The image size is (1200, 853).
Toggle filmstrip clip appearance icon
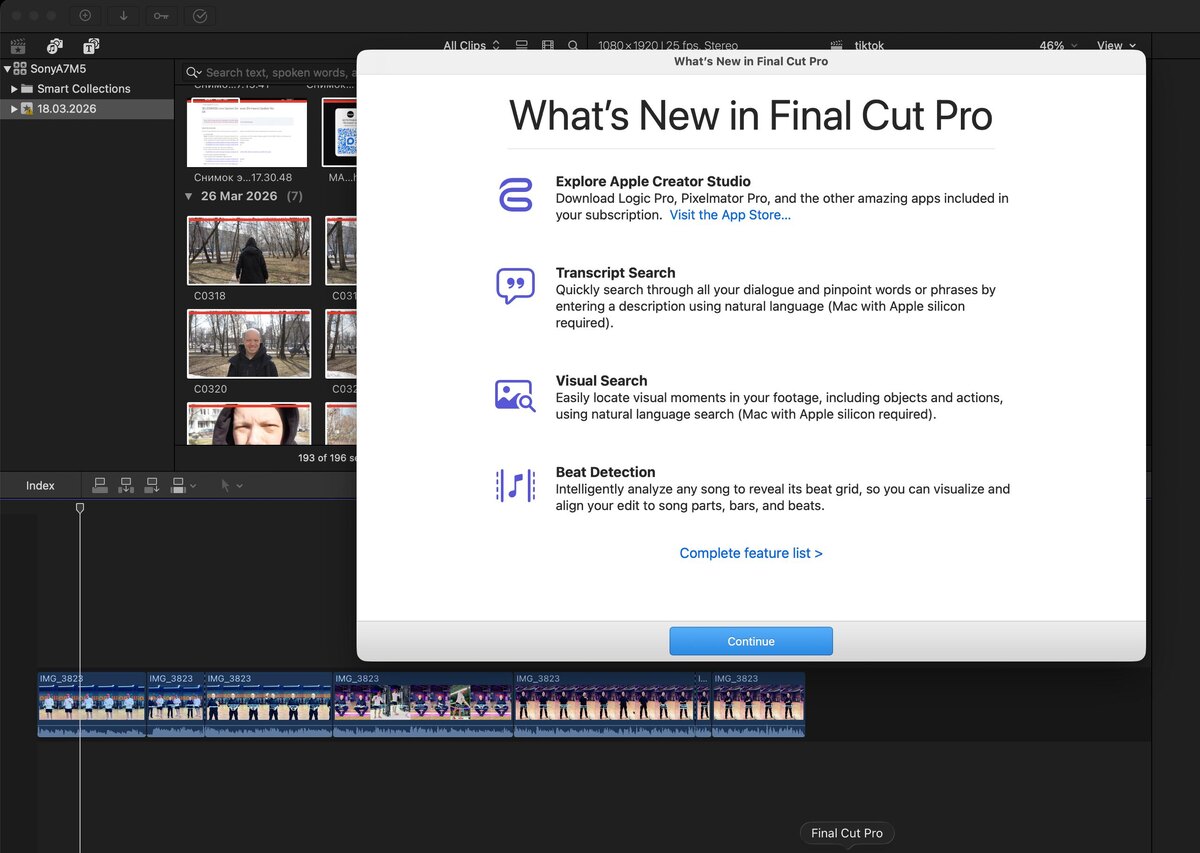click(548, 46)
